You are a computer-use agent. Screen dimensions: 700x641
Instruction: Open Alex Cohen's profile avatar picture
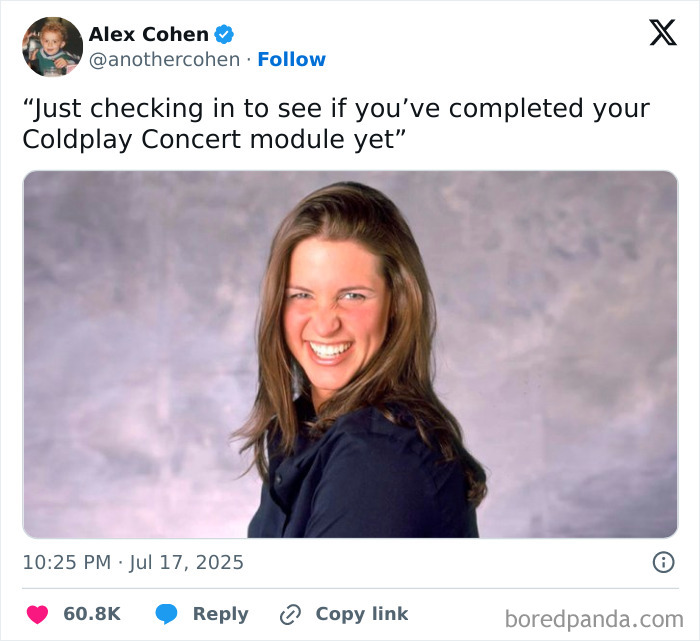pos(52,47)
